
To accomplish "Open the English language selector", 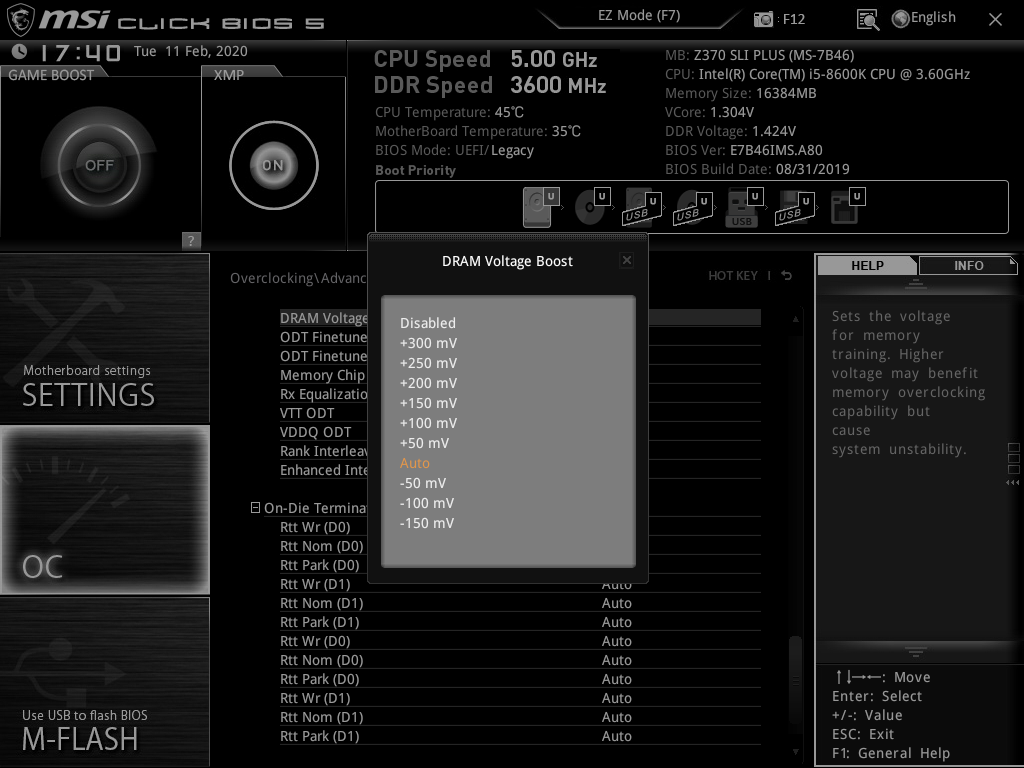I will point(924,18).
